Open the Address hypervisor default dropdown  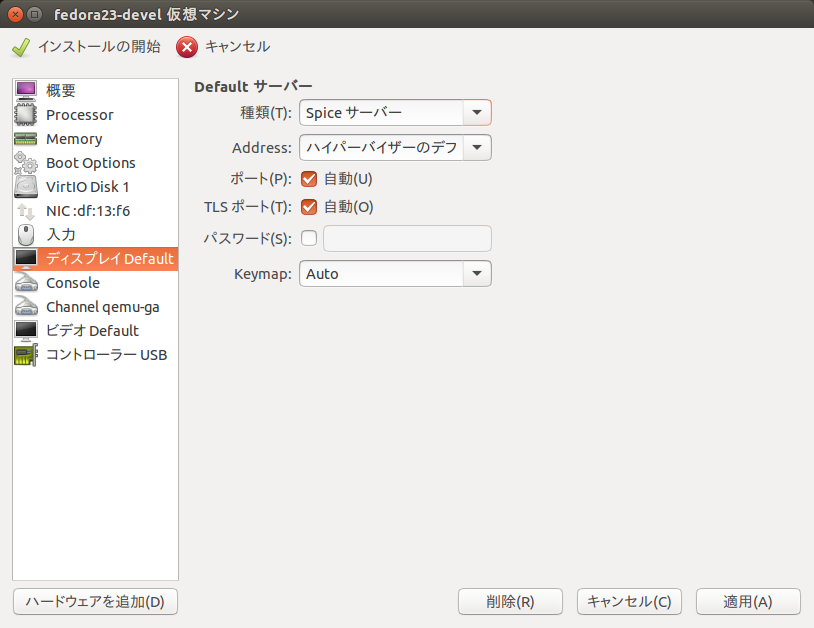click(395, 148)
